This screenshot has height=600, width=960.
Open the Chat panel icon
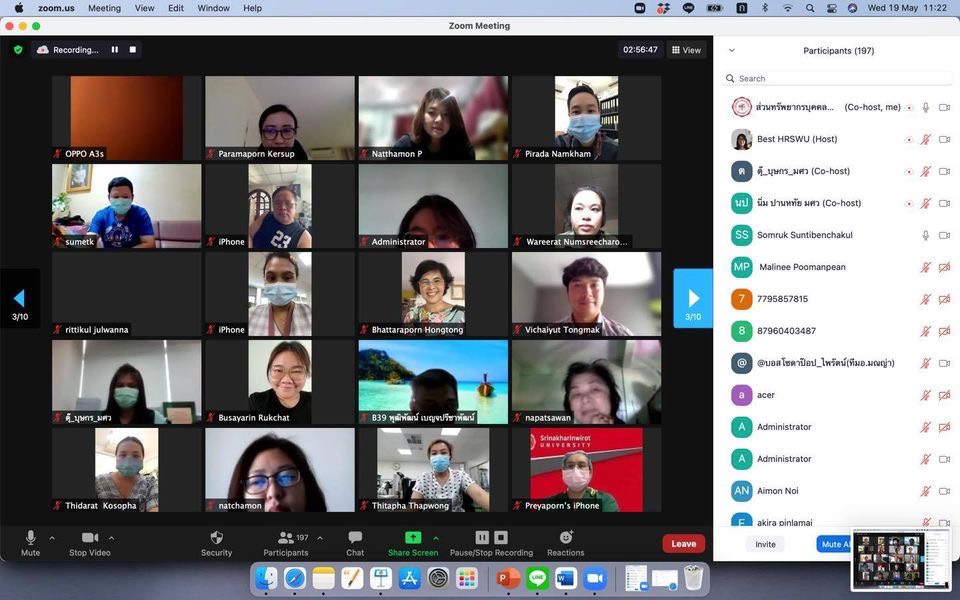pyautogui.click(x=355, y=538)
